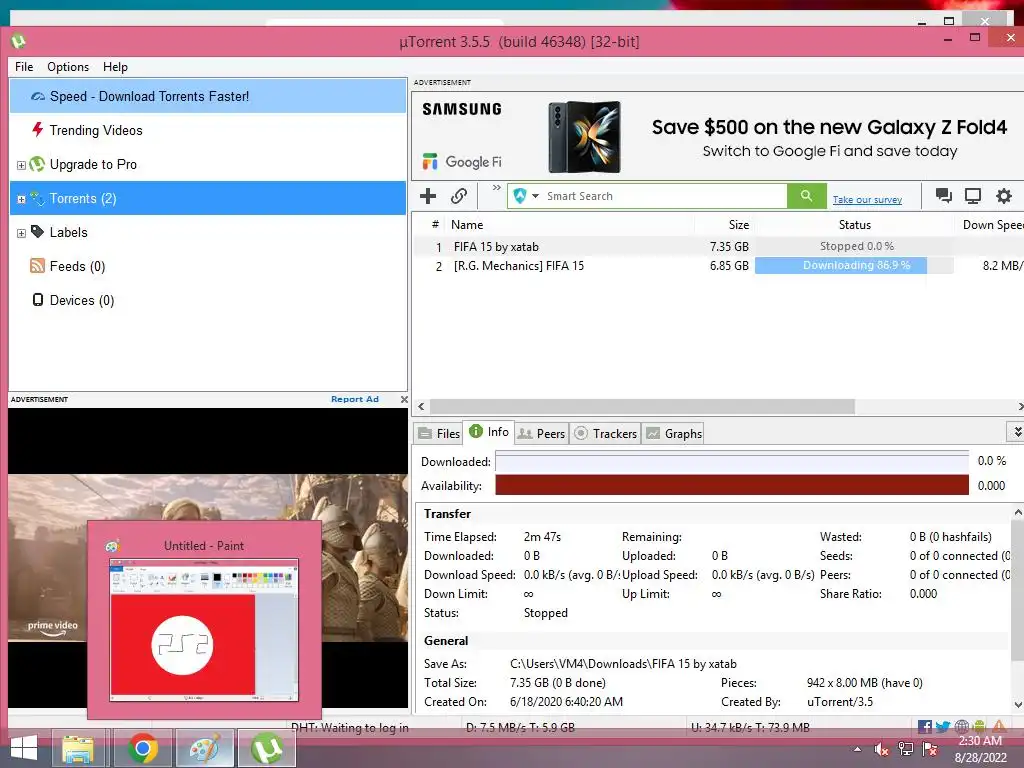Click the Stopped 0.0 % status bar
The width and height of the screenshot is (1024, 768).
click(856, 246)
